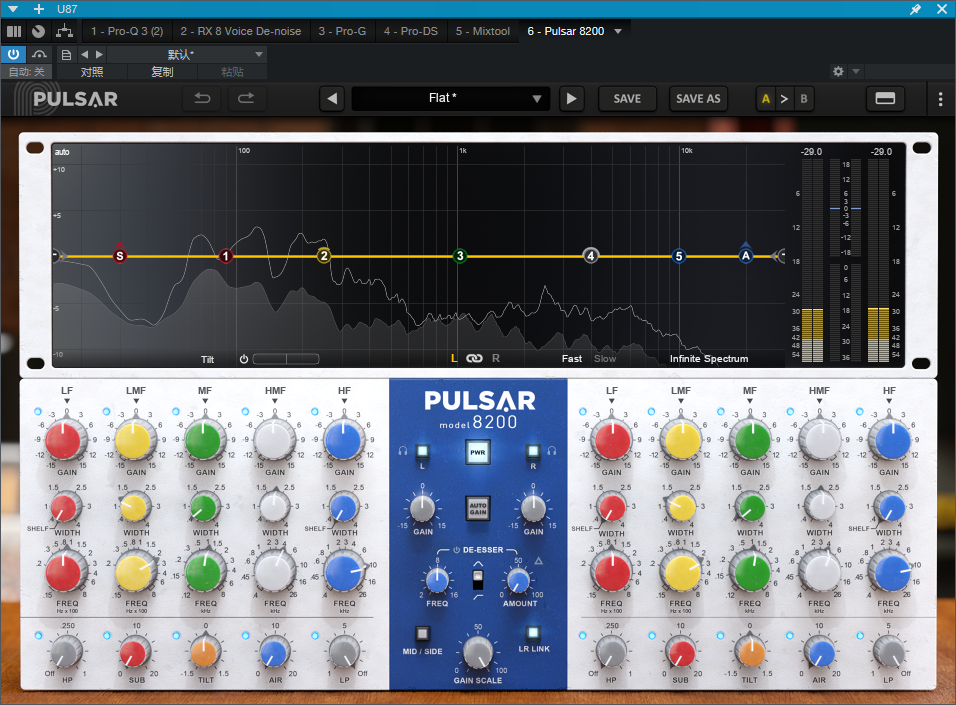The height and width of the screenshot is (705, 956).
Task: Click the SAVE button
Action: click(627, 98)
